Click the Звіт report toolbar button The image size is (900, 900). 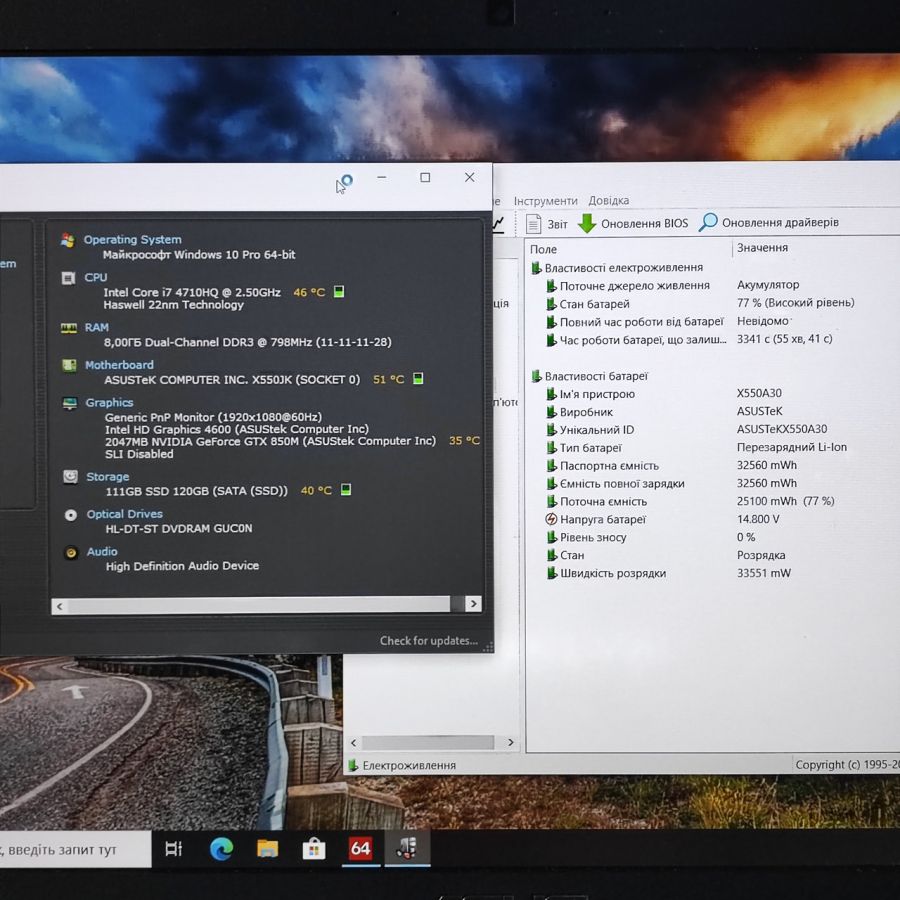pyautogui.click(x=547, y=224)
